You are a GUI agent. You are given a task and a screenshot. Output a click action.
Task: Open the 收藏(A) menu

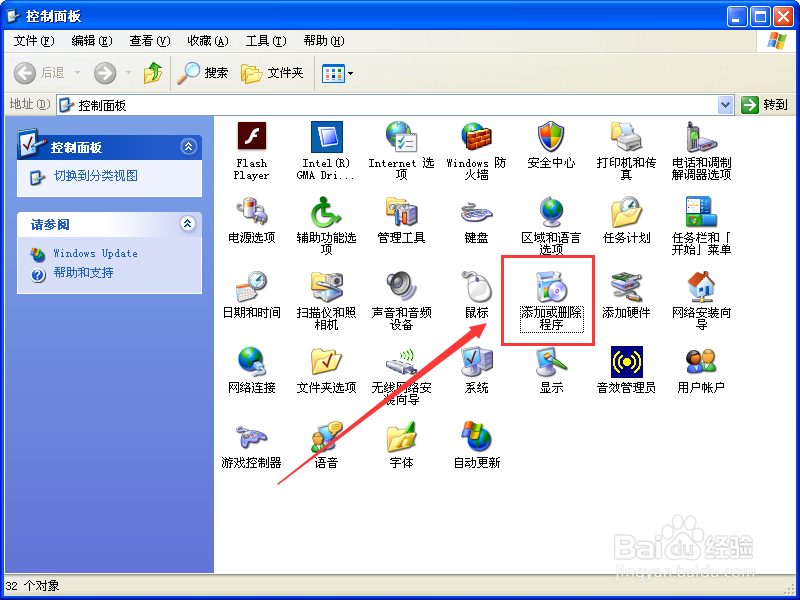click(208, 41)
